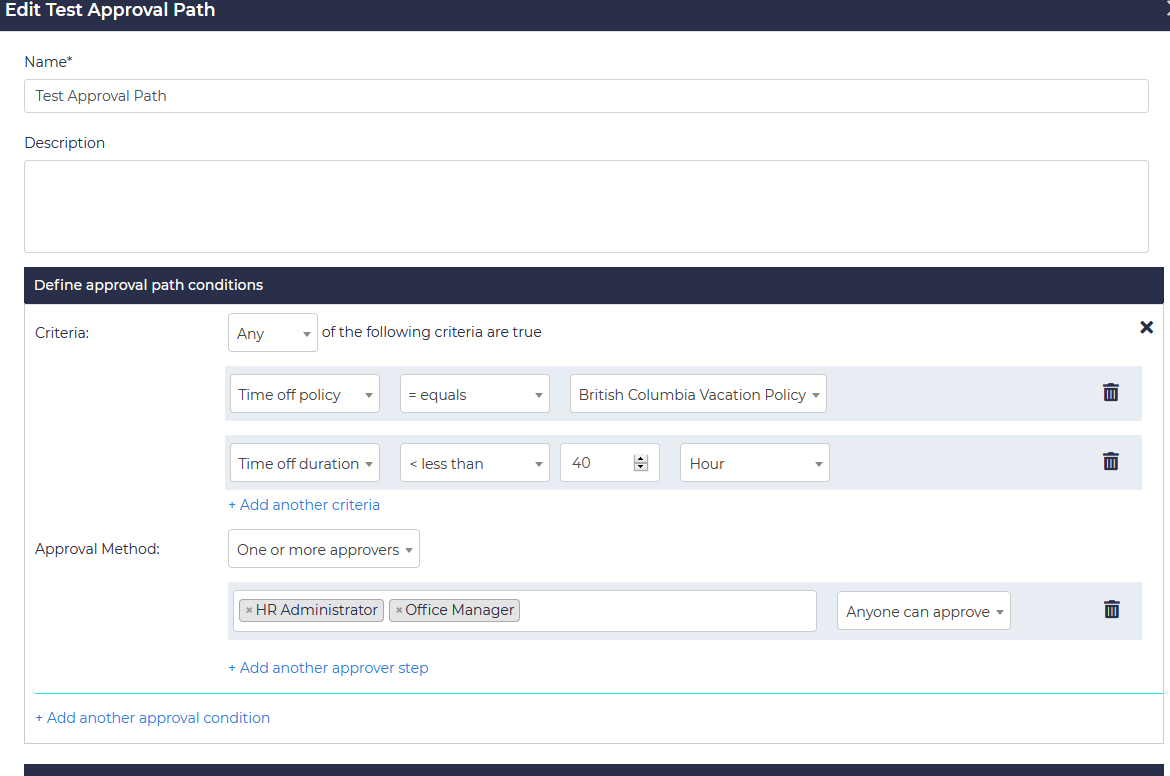Open the British Columbia Vacation Policy selector
The image size is (1170, 776).
click(697, 393)
